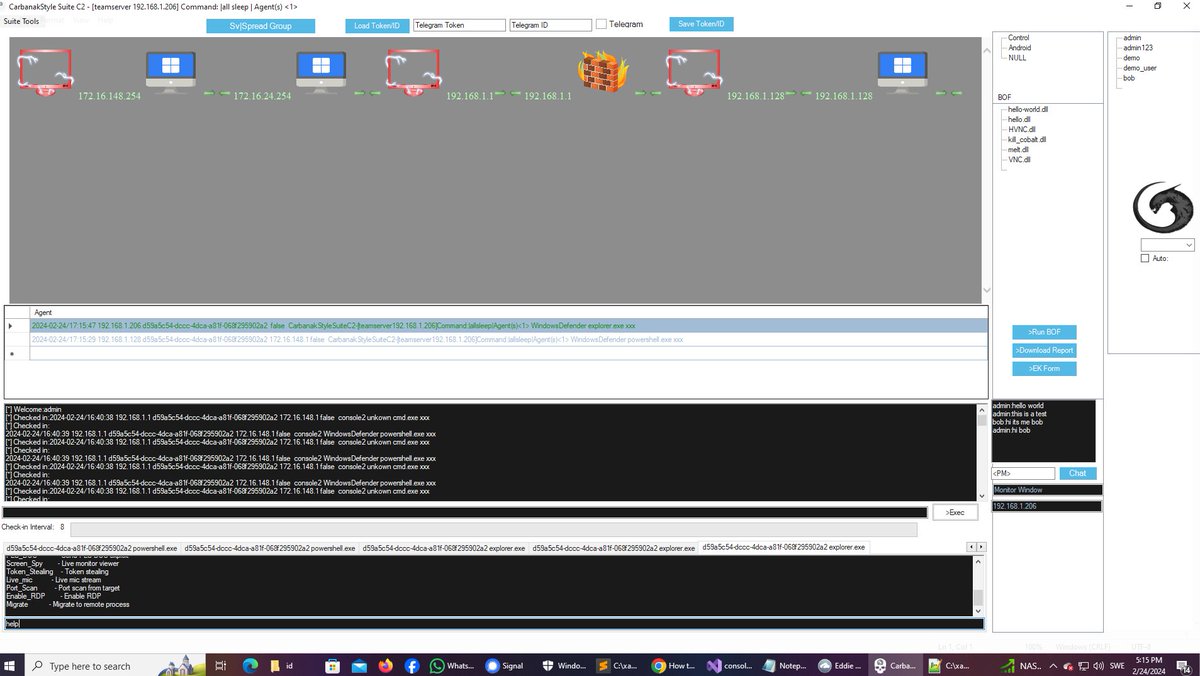The height and width of the screenshot is (676, 1200).
Task: Switch to the second powershell.exe tab
Action: tap(270, 548)
